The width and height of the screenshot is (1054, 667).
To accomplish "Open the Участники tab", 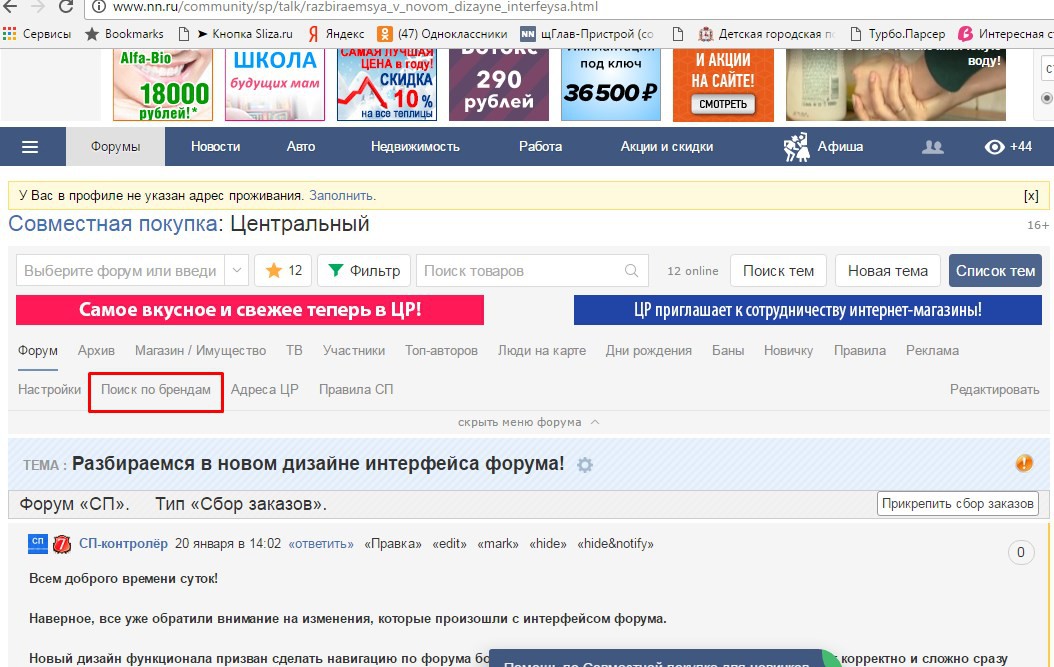I will click(x=354, y=350).
